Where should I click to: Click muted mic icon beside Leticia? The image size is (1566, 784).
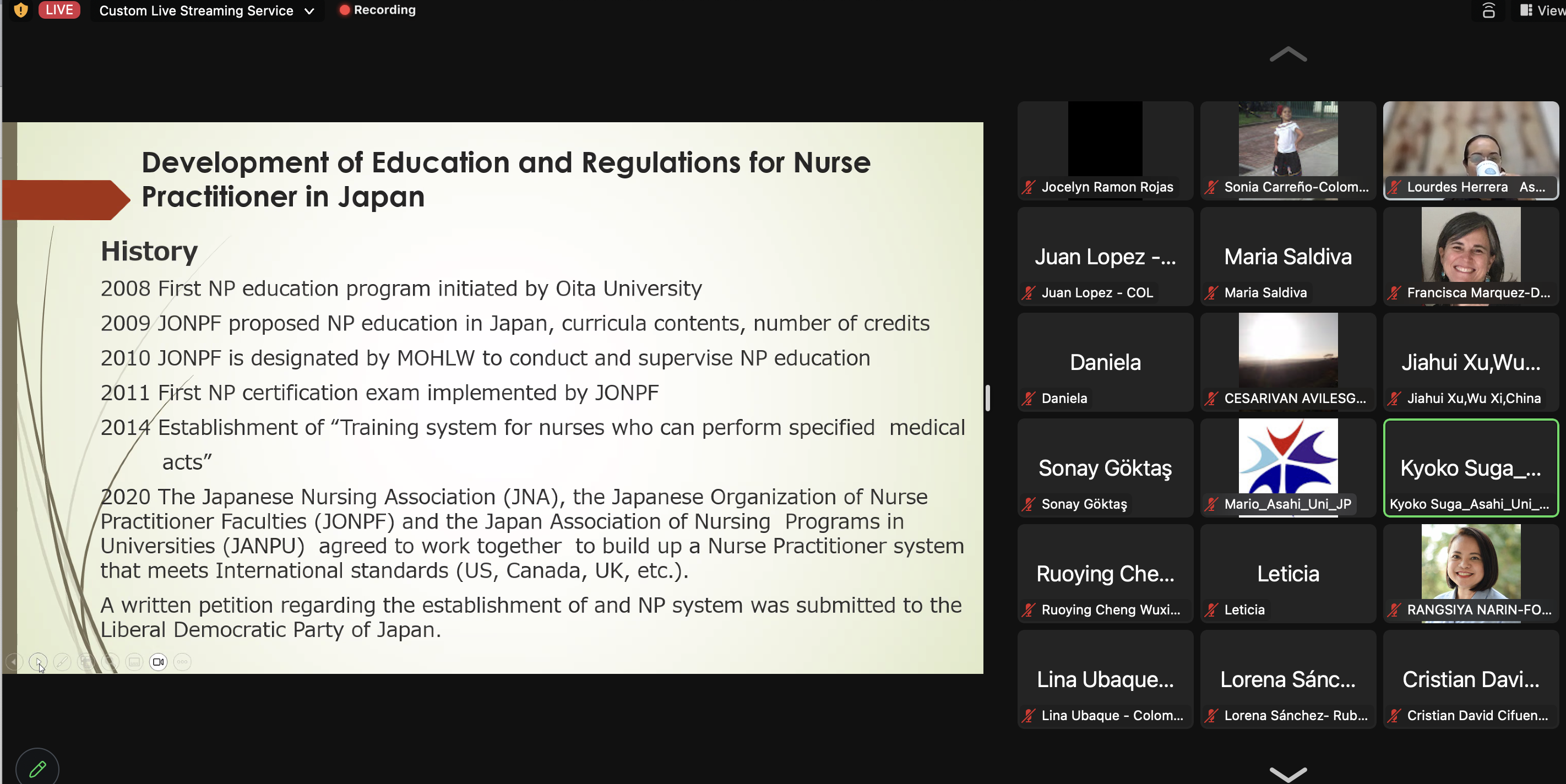tap(1211, 610)
